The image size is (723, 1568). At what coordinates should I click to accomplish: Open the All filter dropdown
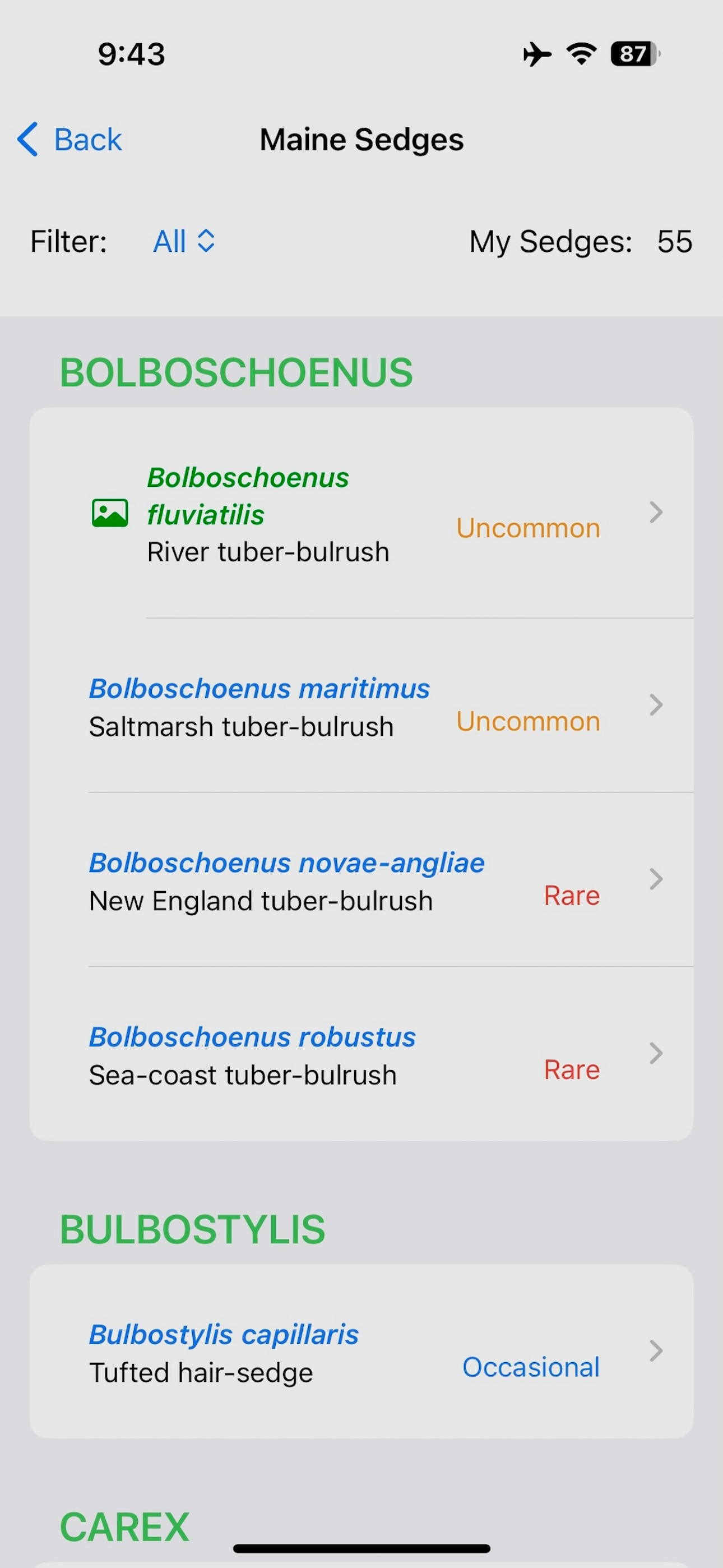pyautogui.click(x=184, y=241)
